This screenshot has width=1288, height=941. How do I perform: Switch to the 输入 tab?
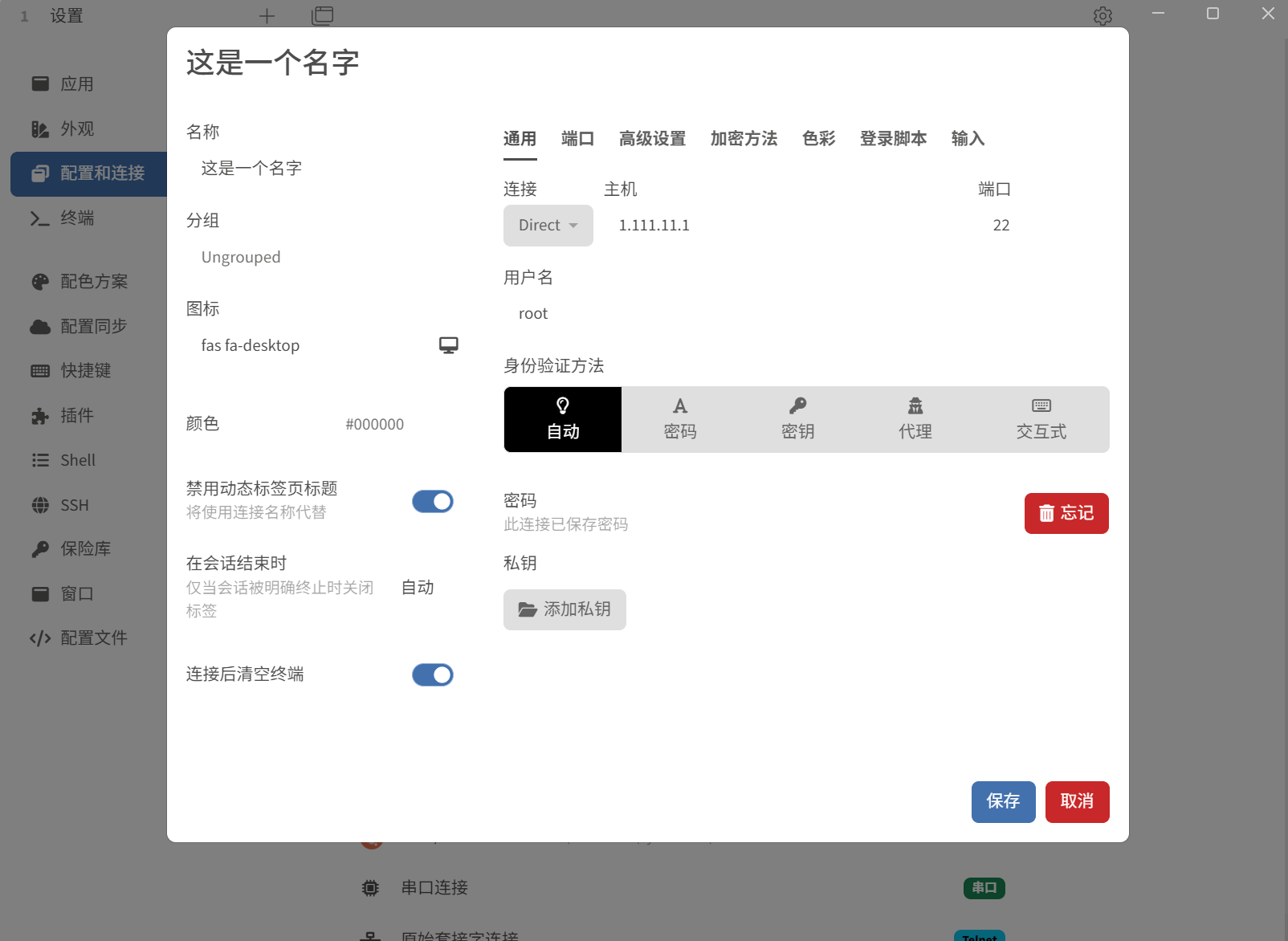[968, 139]
